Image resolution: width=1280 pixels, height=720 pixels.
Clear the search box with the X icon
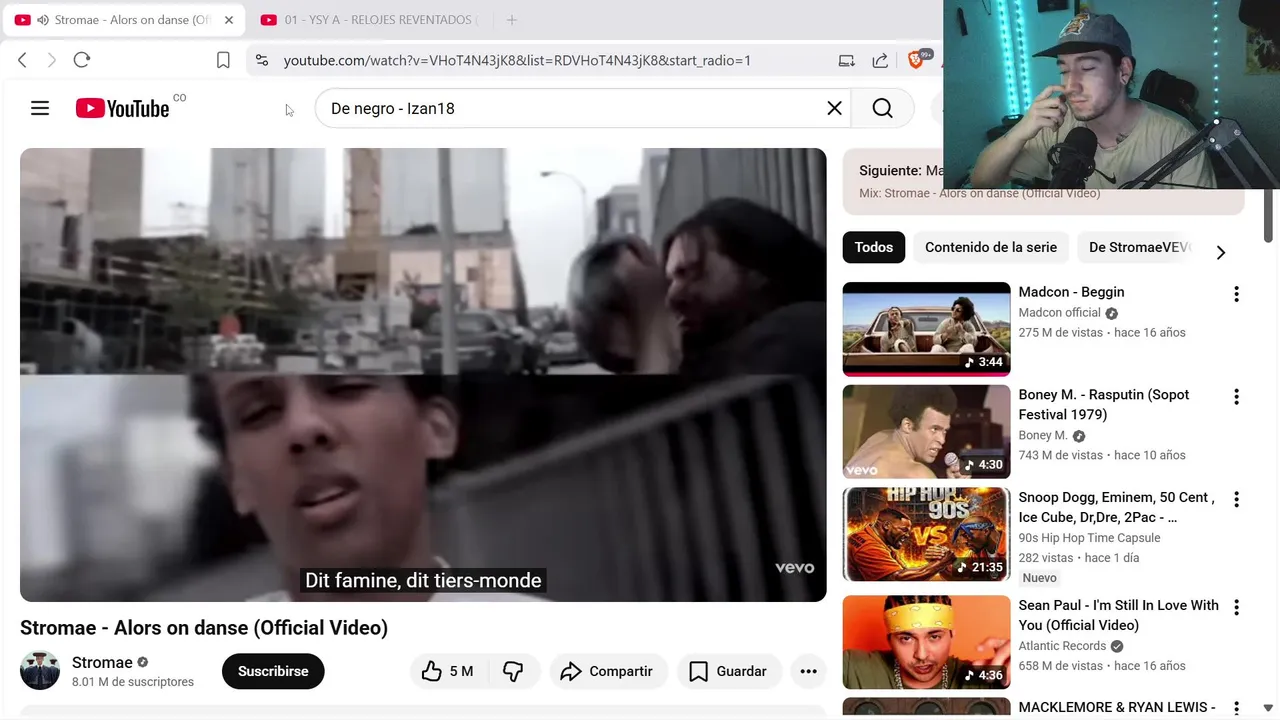(834, 108)
